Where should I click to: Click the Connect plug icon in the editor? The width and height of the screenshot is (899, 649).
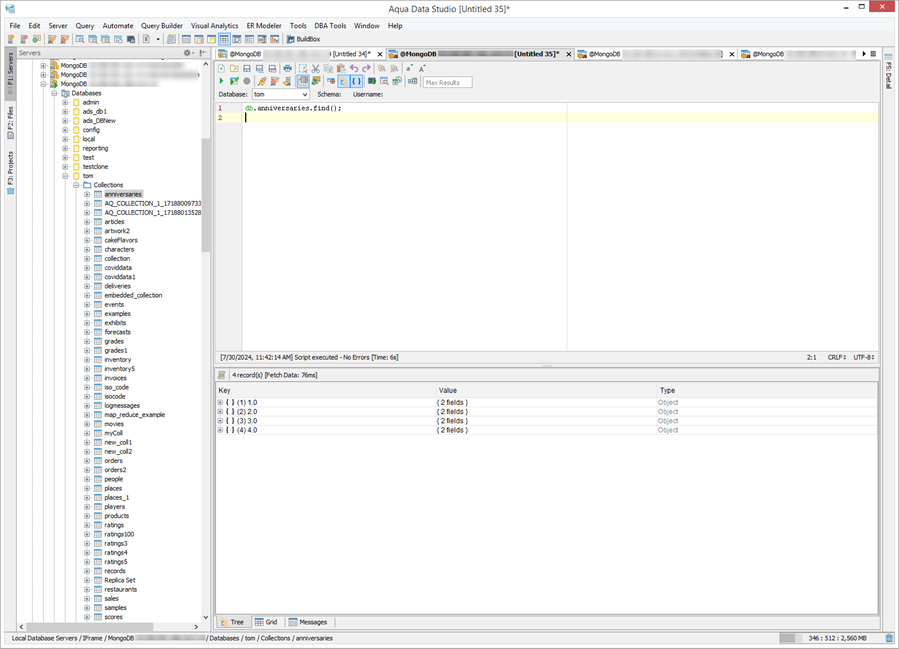(262, 81)
